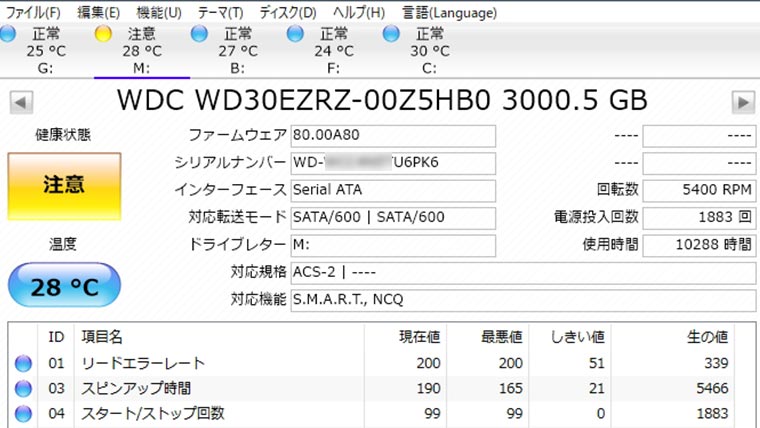Screen dimensions: 760x428
Task: Go to next disk with right arrow
Action: 742,102
